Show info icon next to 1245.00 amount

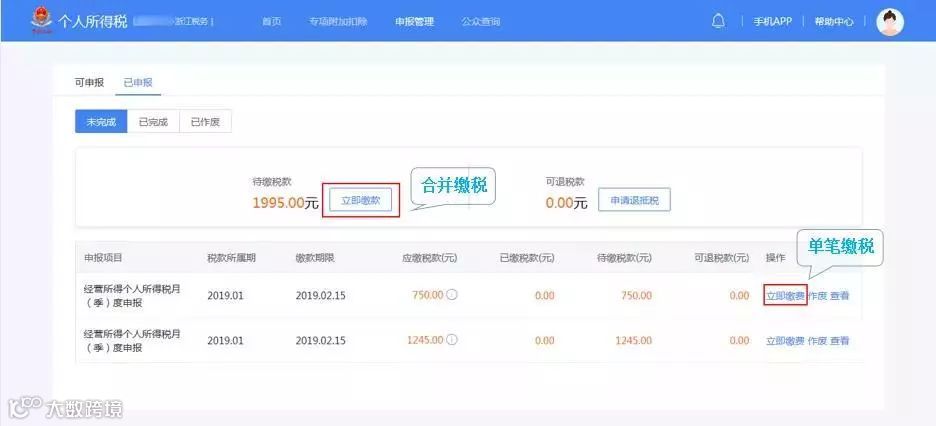[452, 339]
